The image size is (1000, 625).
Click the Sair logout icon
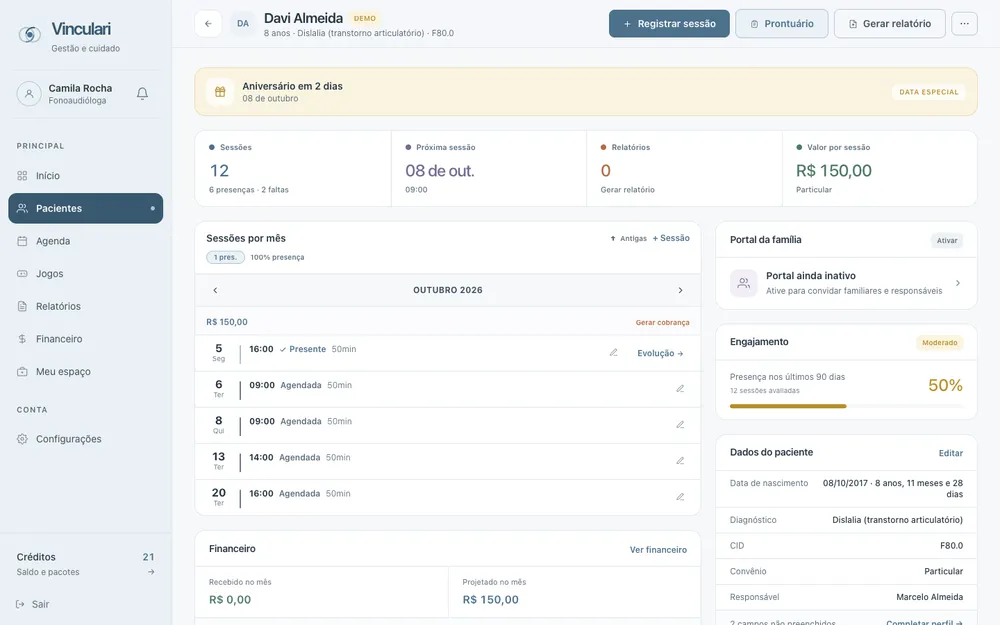tap(20, 604)
